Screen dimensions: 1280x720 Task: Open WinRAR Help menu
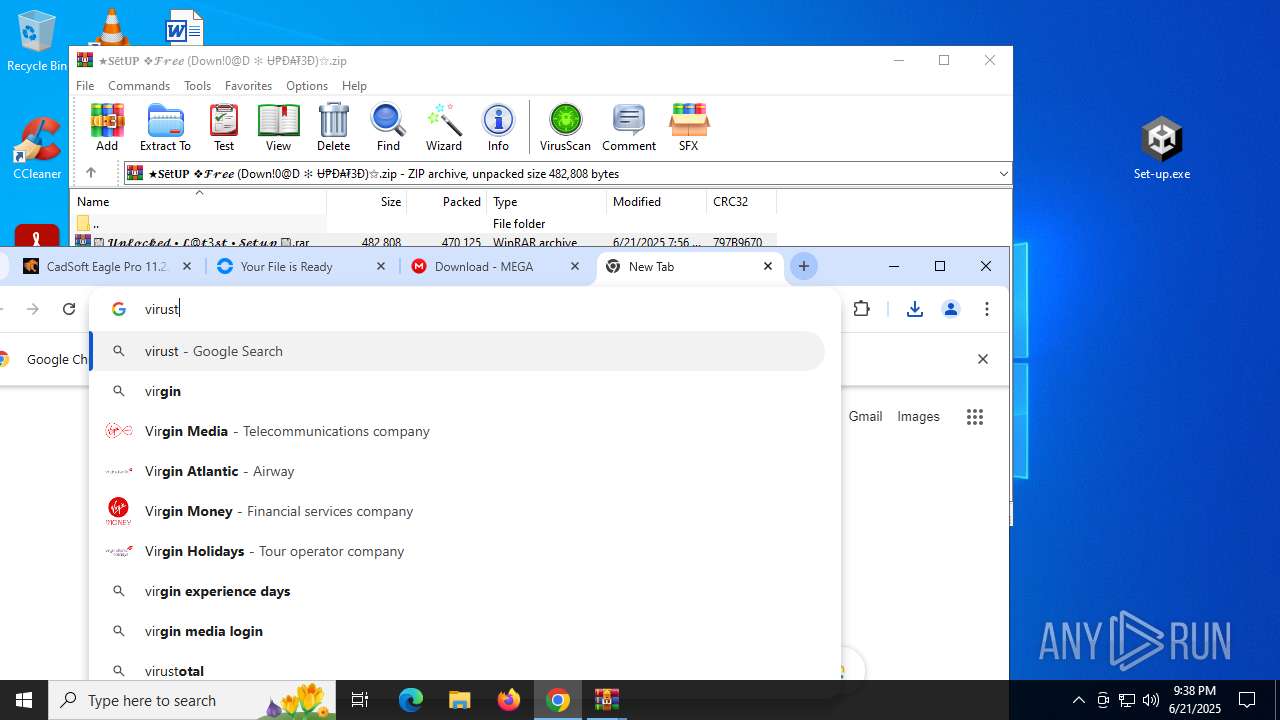354,86
